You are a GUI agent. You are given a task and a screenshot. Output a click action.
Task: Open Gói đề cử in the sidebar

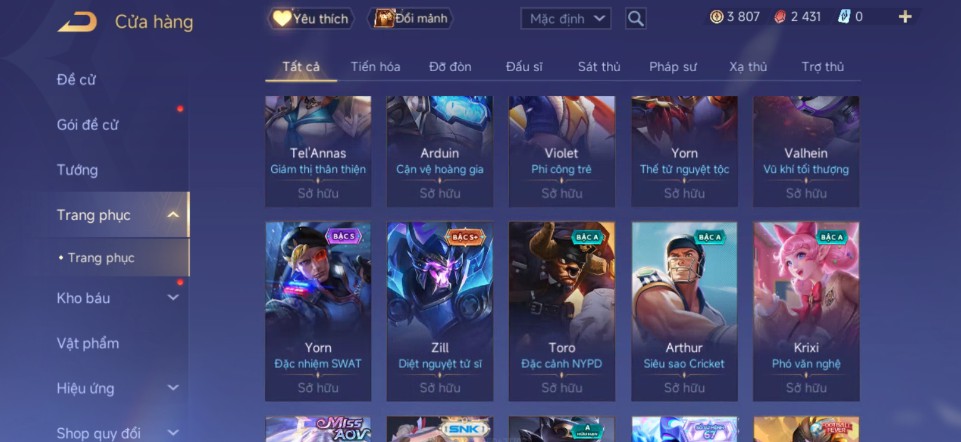(x=87, y=125)
